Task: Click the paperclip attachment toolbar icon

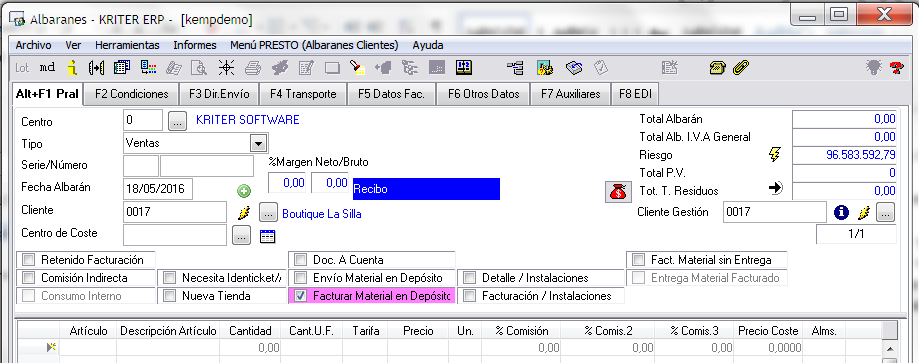Action: pyautogui.click(x=742, y=68)
